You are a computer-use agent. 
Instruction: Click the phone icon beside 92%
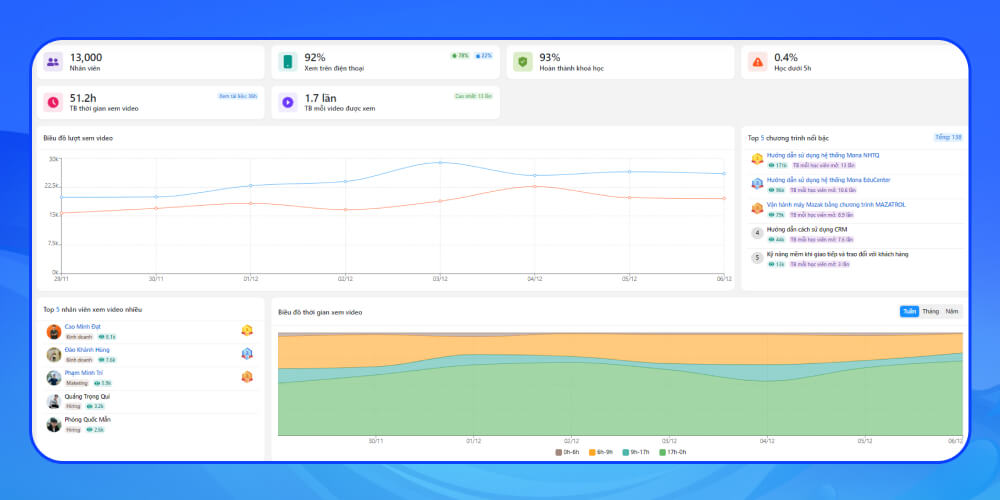pyautogui.click(x=288, y=62)
